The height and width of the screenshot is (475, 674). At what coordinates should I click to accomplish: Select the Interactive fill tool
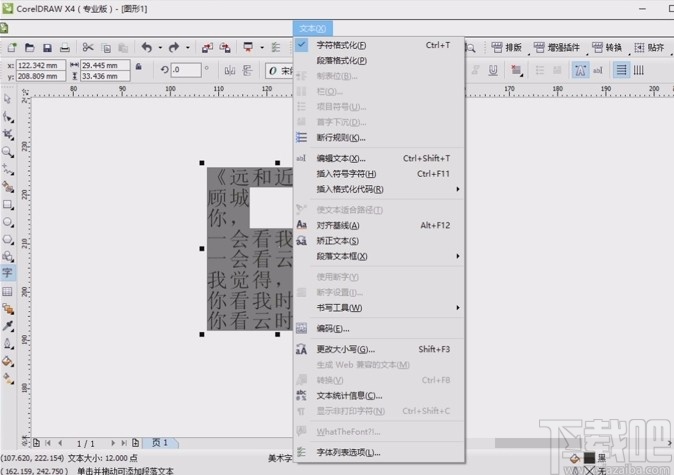(x=8, y=378)
